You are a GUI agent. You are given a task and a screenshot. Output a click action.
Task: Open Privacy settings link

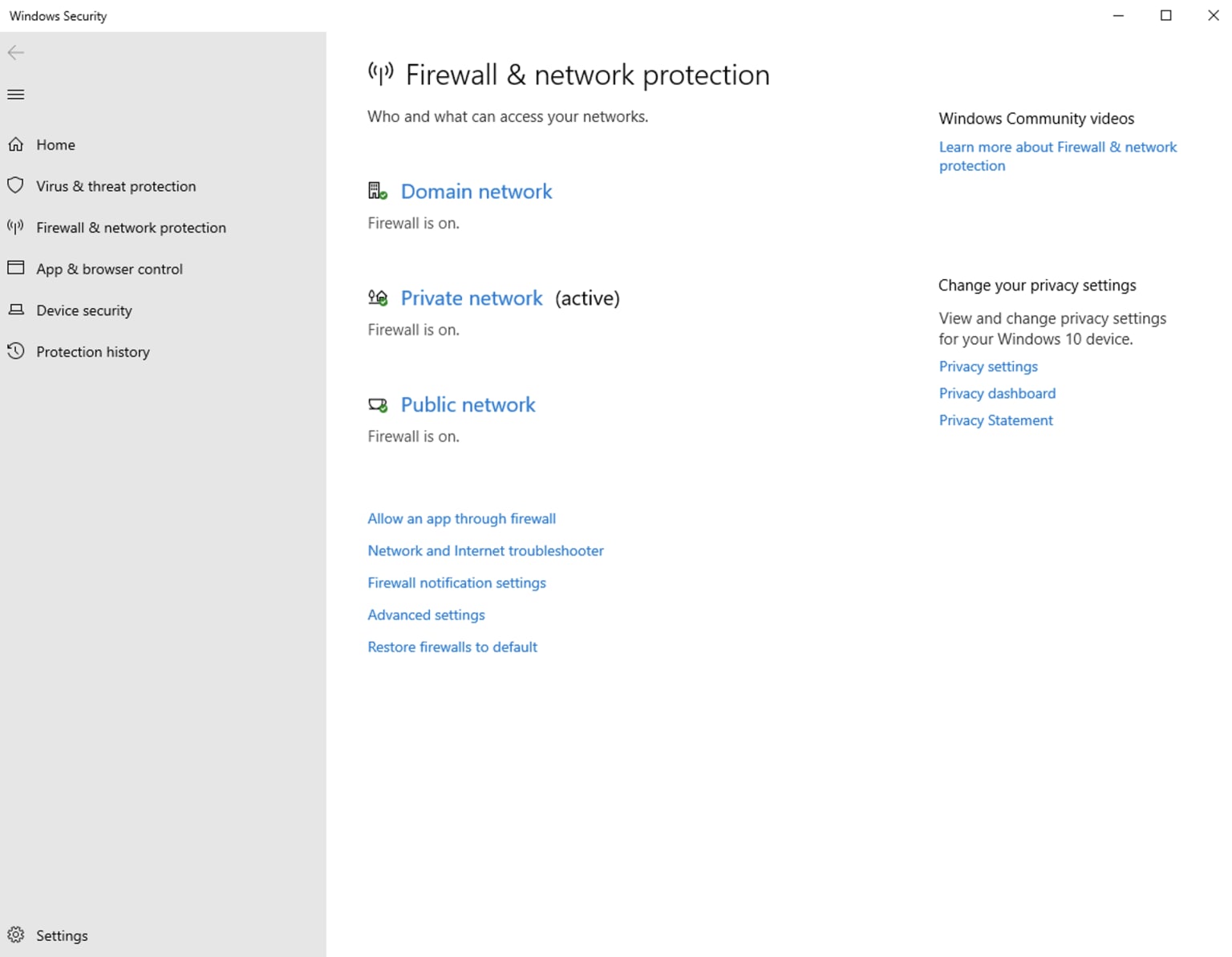[988, 367]
